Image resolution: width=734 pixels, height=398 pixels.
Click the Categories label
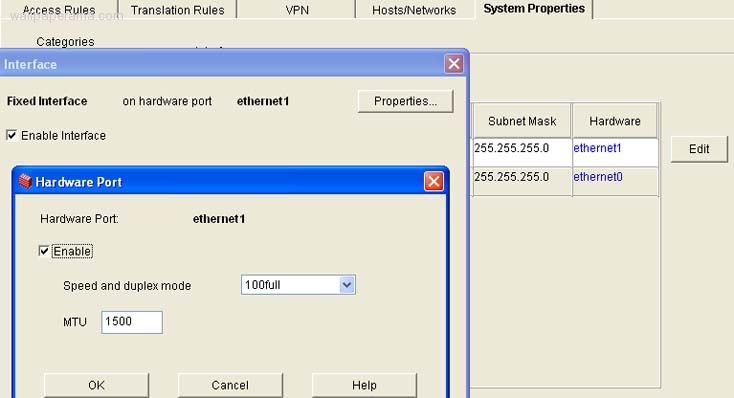[x=65, y=42]
